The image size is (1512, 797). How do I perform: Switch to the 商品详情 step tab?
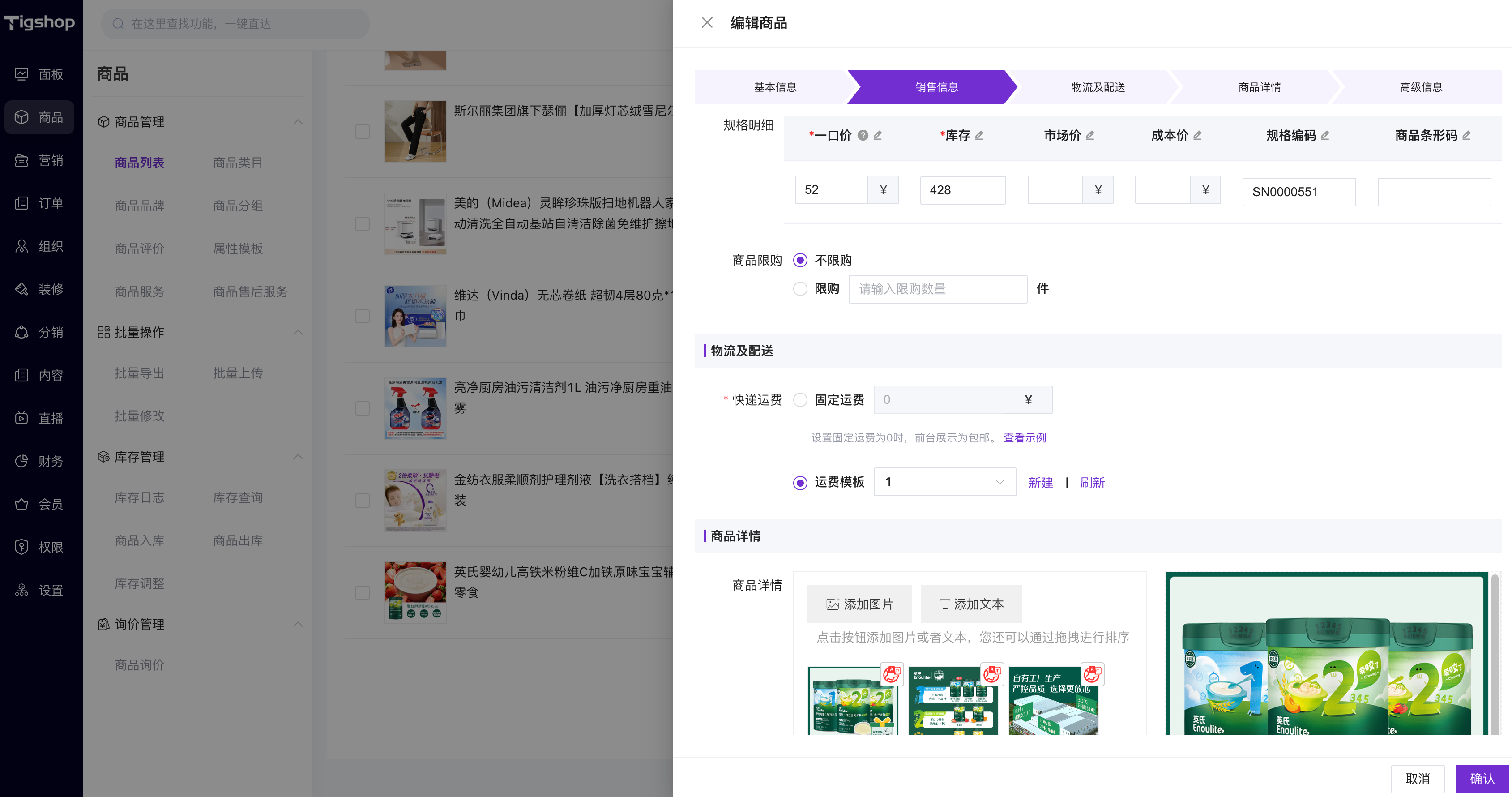(1259, 87)
